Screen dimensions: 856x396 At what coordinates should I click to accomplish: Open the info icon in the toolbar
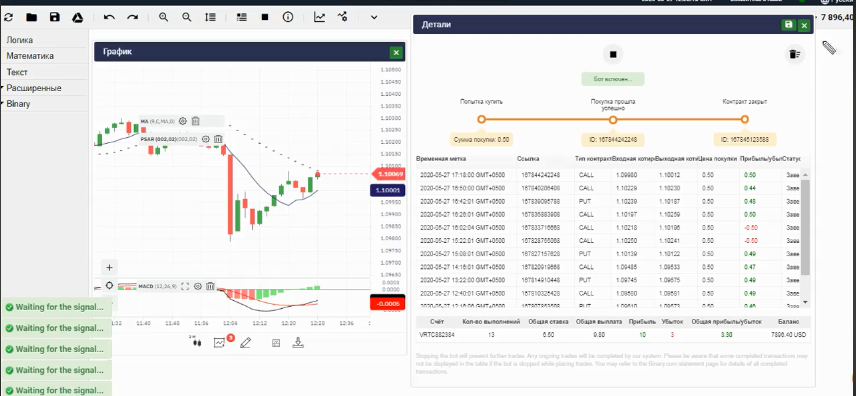click(288, 17)
